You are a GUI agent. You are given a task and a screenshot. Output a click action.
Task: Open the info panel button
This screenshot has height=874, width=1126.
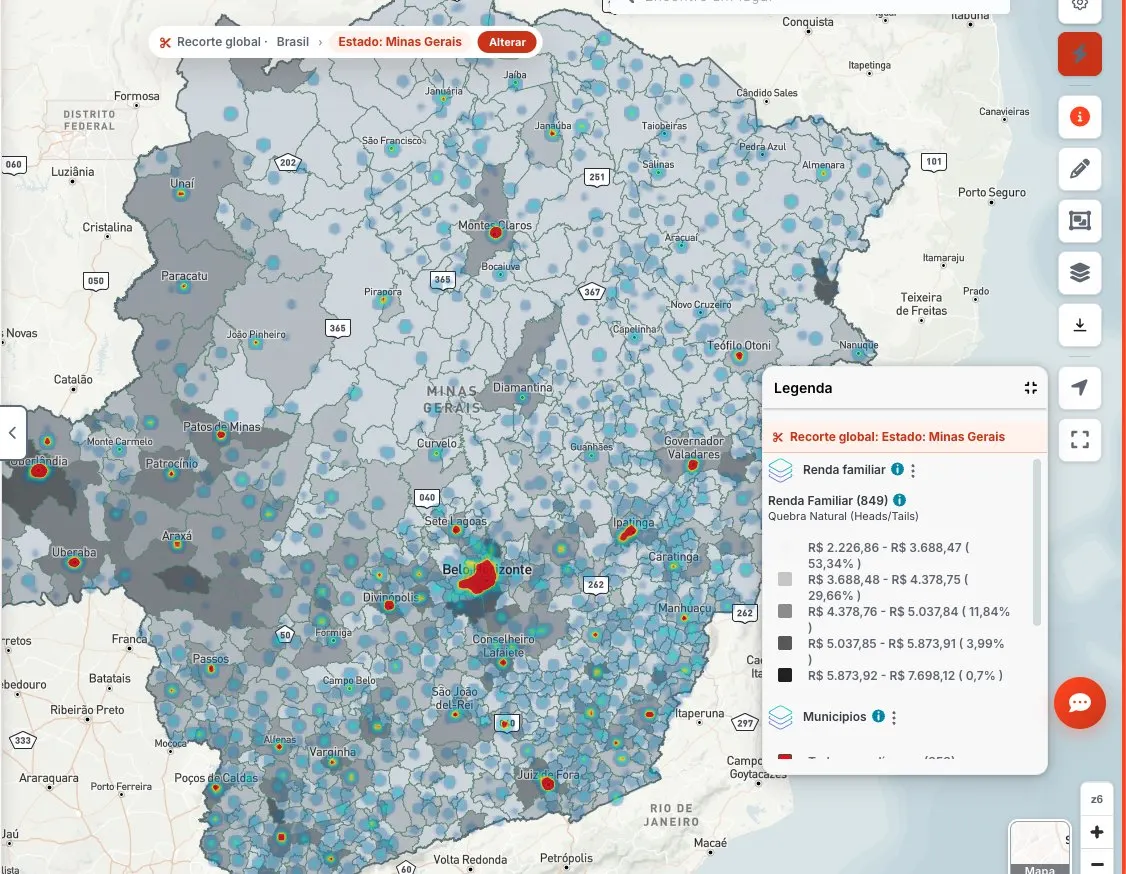click(x=1079, y=116)
